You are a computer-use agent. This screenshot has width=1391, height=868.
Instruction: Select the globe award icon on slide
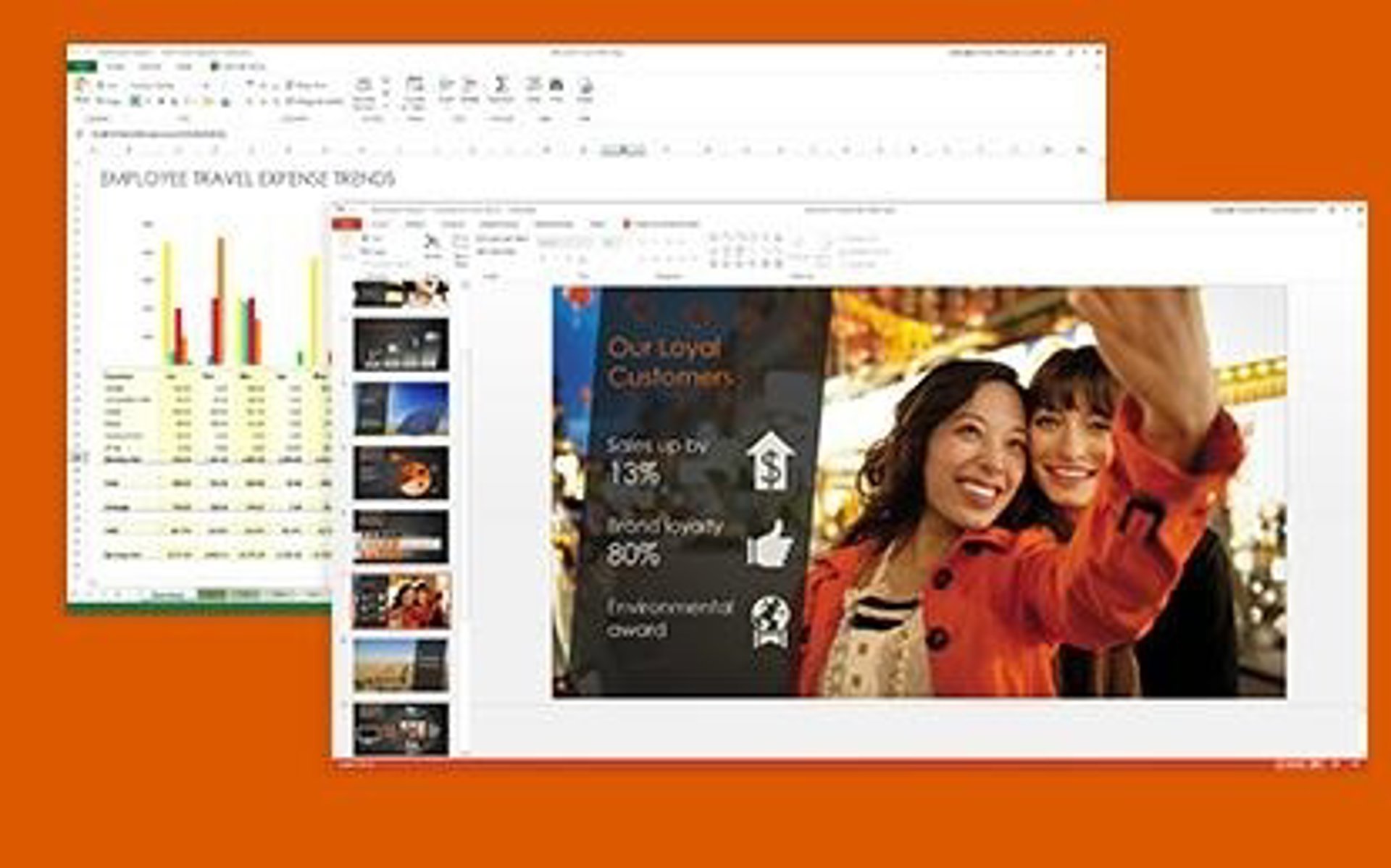click(x=769, y=620)
